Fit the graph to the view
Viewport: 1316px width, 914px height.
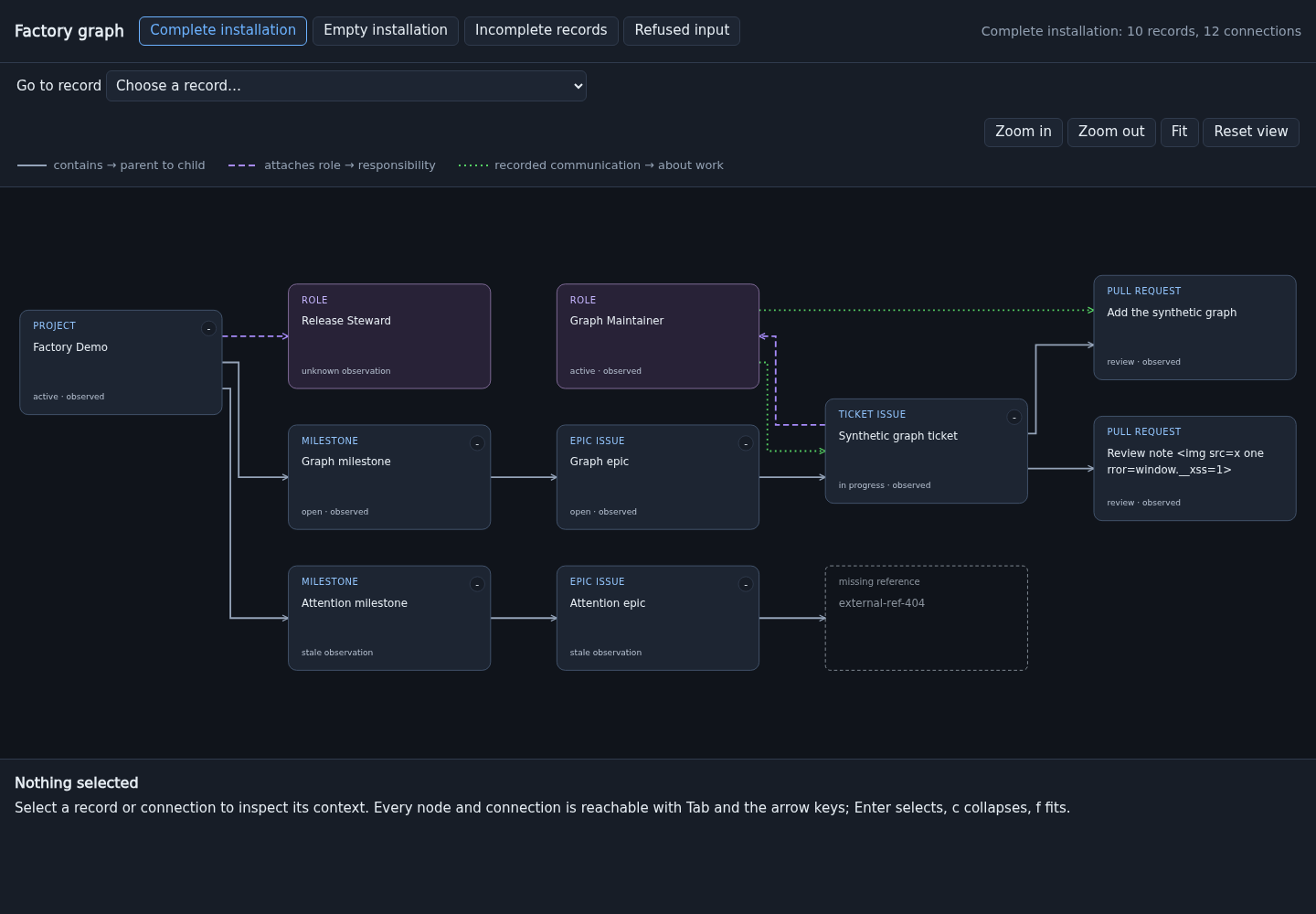[x=1180, y=132]
